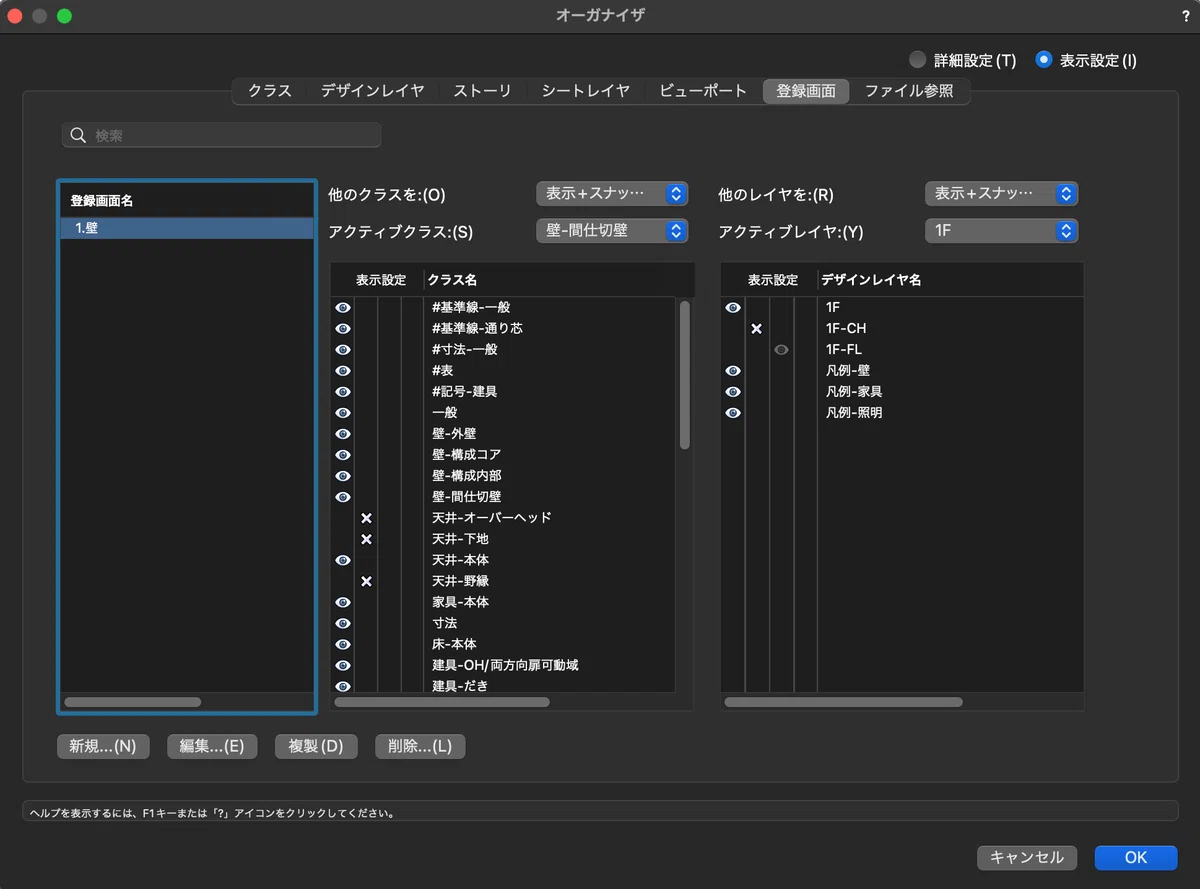This screenshot has height=889, width=1200.
Task: Click the eye icon for 一般 class
Action: click(343, 412)
